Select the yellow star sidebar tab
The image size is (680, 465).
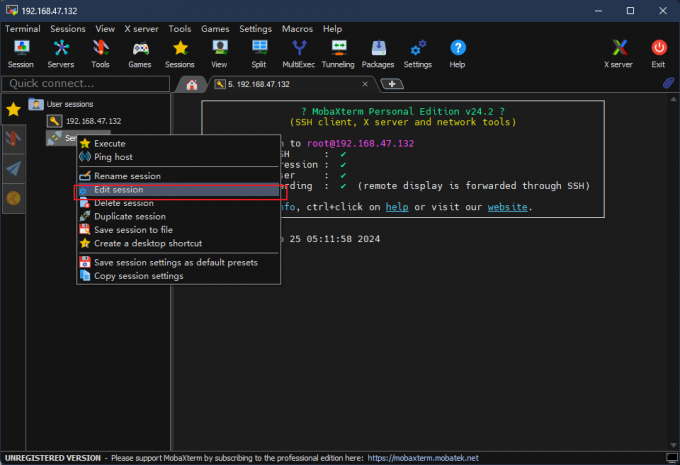point(13,109)
